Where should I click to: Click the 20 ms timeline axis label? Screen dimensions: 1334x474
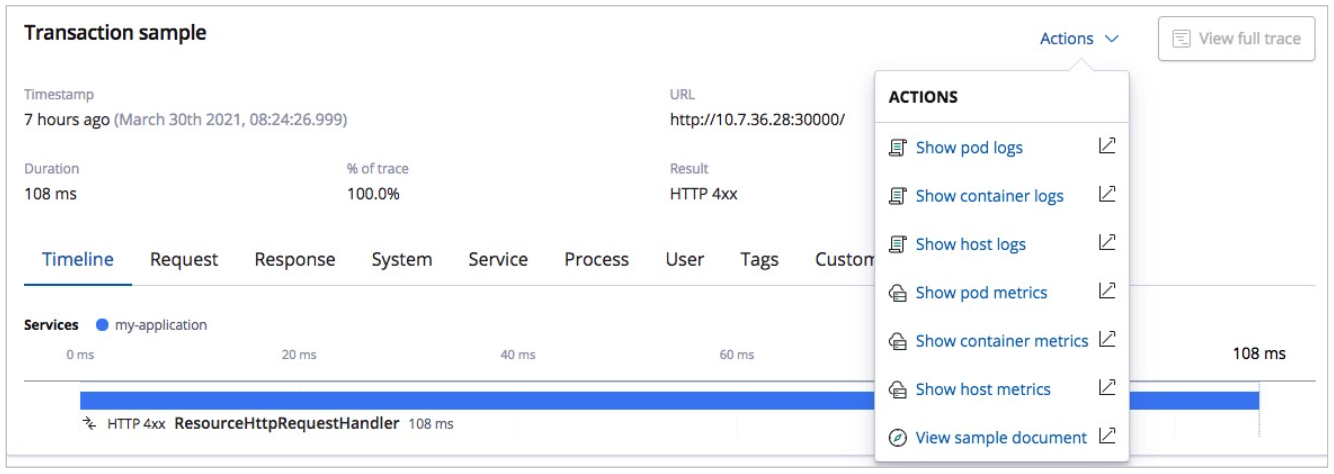[299, 355]
